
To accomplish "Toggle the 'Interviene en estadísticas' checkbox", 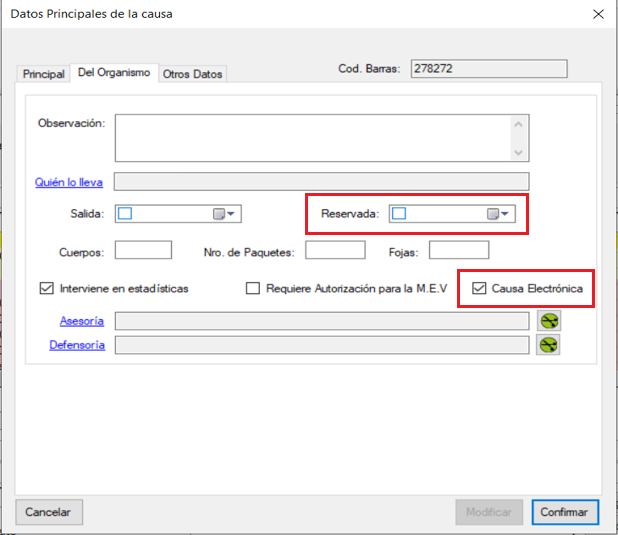I will tap(46, 289).
